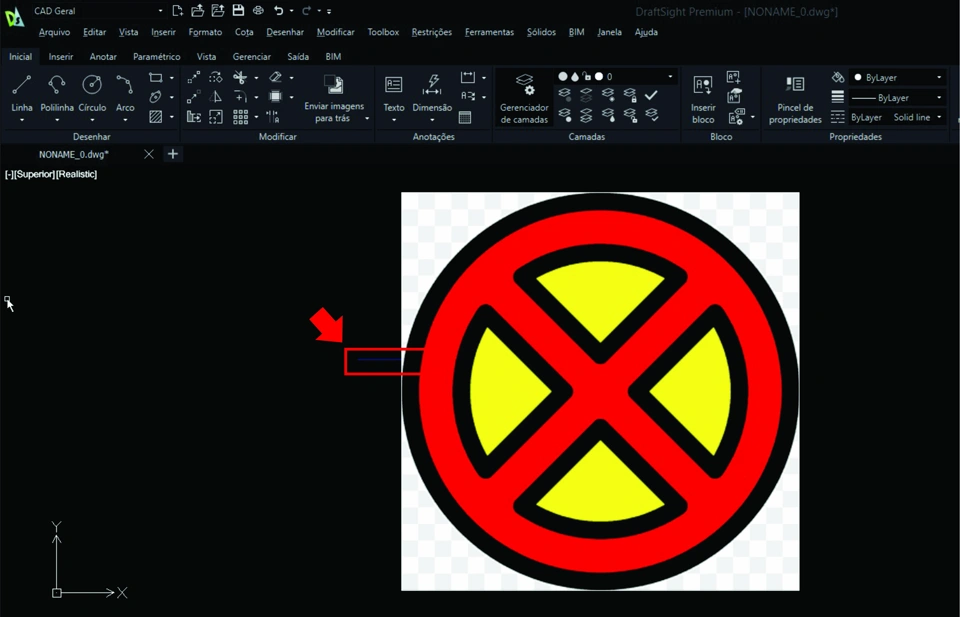960x617 pixels.
Task: Click the Dimensão smart dimension tool
Action: 432,93
